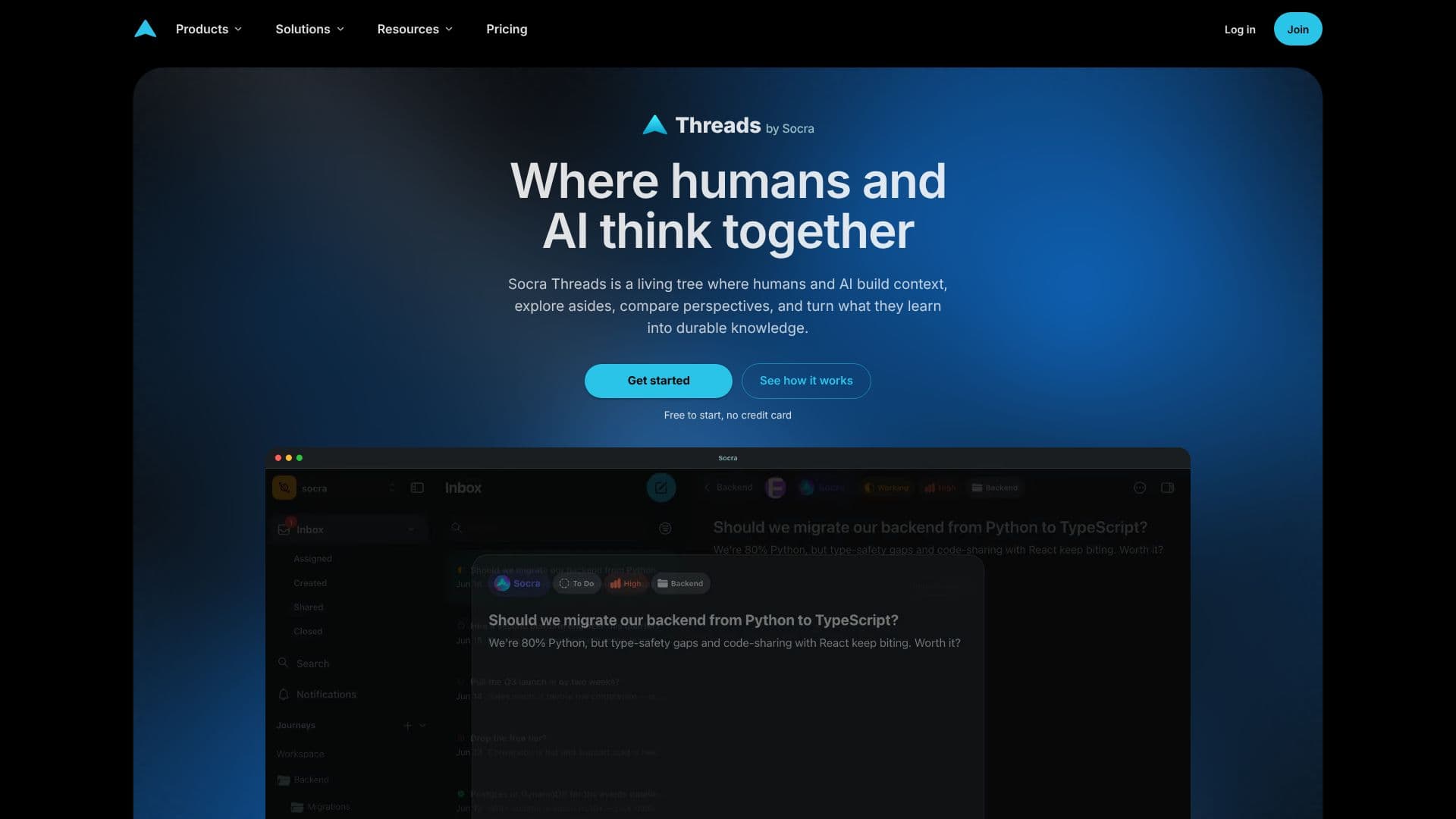Select Inbox in the sidebar
This screenshot has width=1456, height=819.
350,529
